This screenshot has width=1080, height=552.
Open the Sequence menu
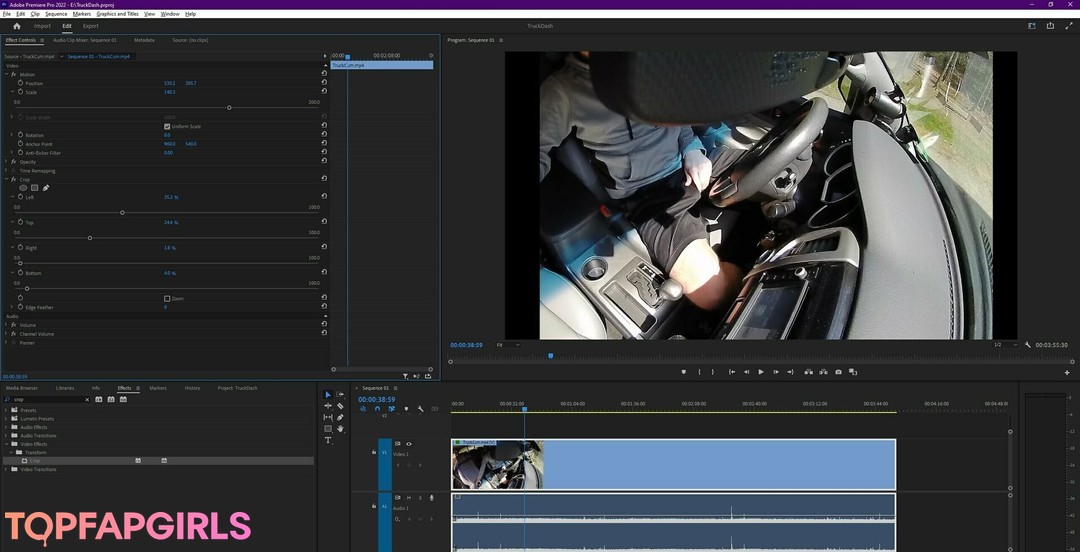(x=56, y=14)
